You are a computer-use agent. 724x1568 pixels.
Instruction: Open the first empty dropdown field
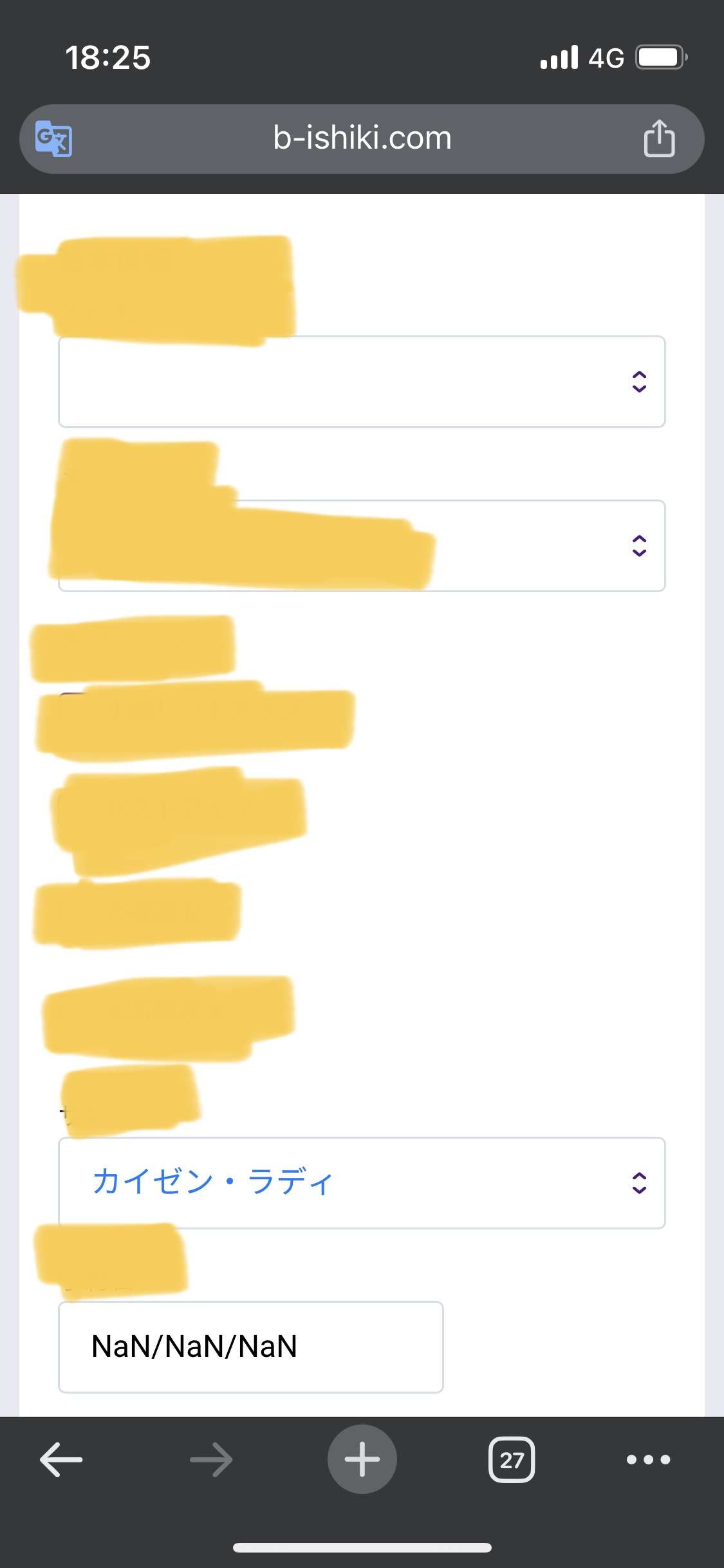pyautogui.click(x=362, y=382)
